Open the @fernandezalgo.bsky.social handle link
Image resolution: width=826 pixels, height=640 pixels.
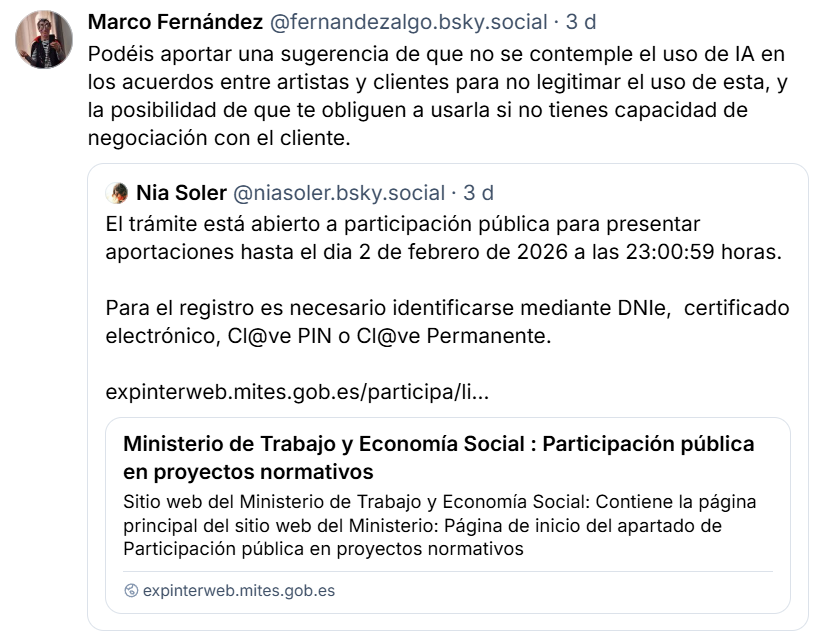(404, 22)
